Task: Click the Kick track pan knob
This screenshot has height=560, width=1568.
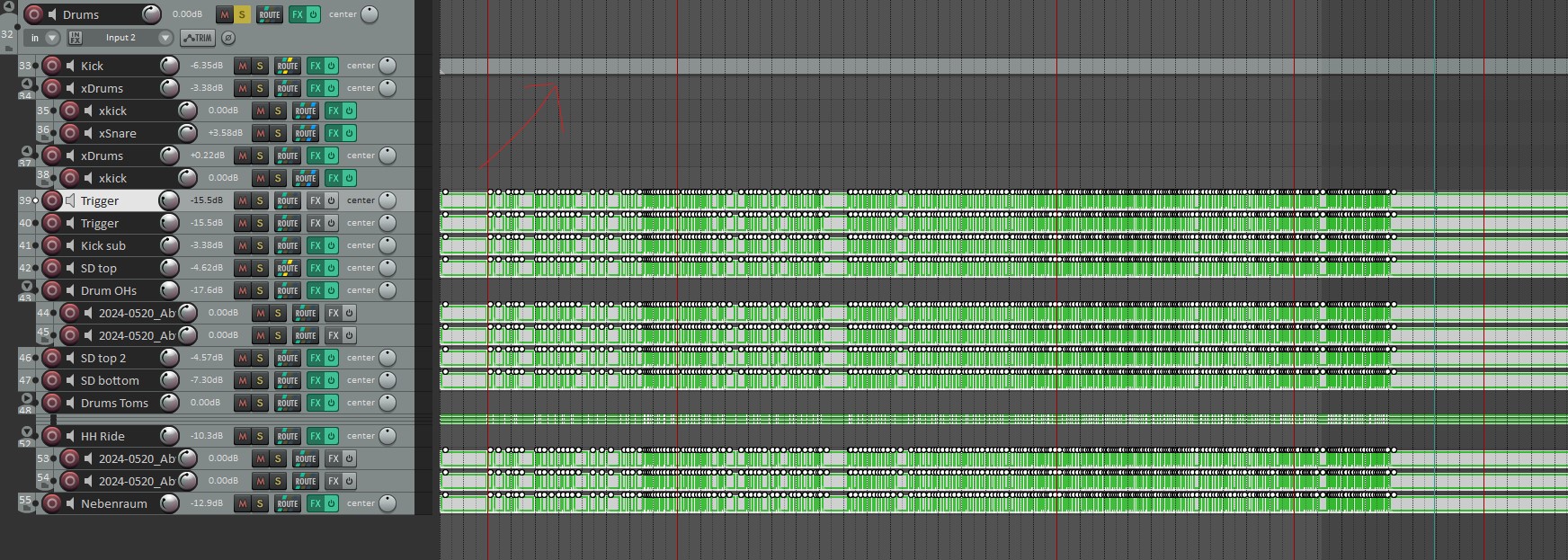Action: (388, 66)
